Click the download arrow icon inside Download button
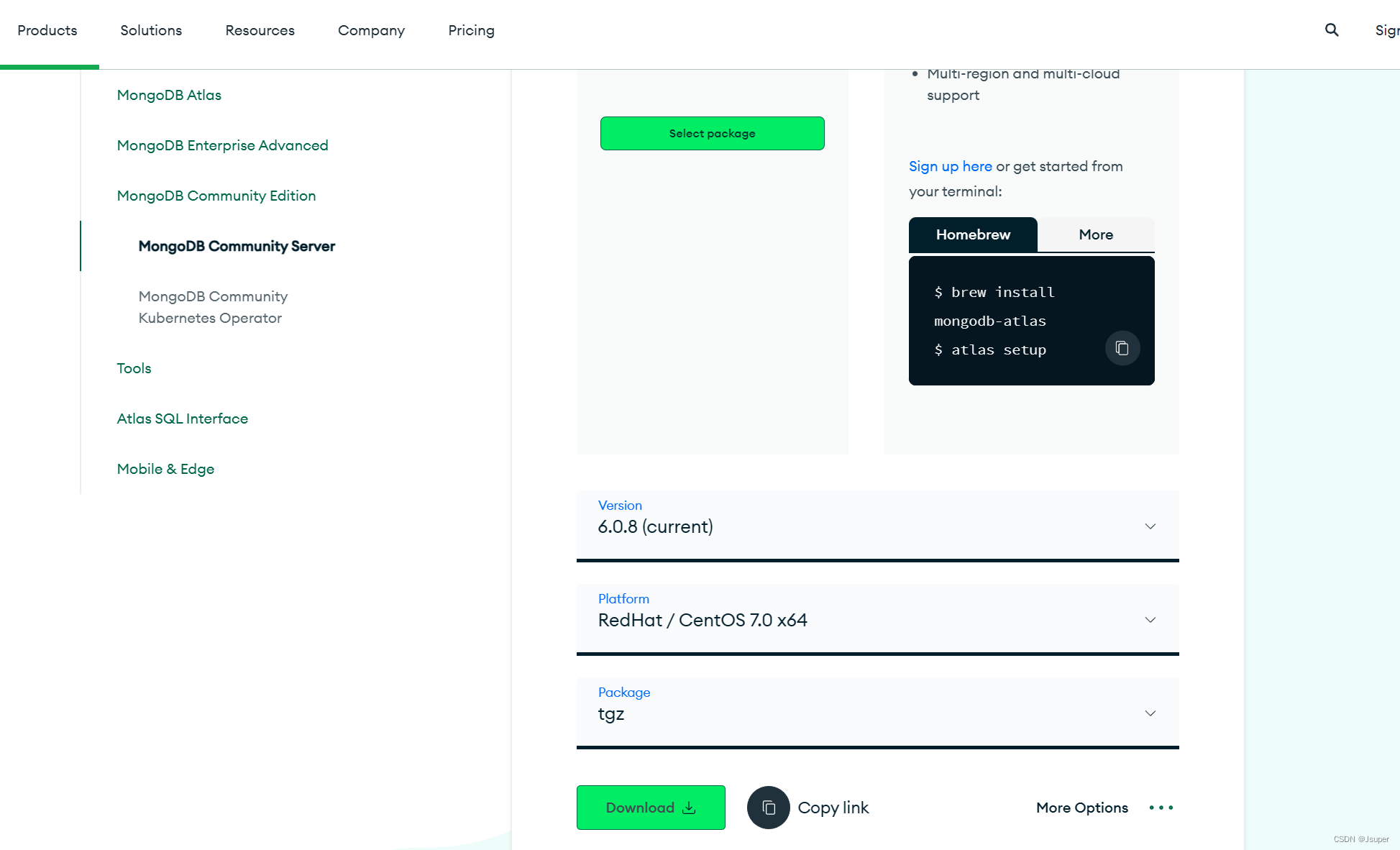1400x850 pixels. [688, 808]
